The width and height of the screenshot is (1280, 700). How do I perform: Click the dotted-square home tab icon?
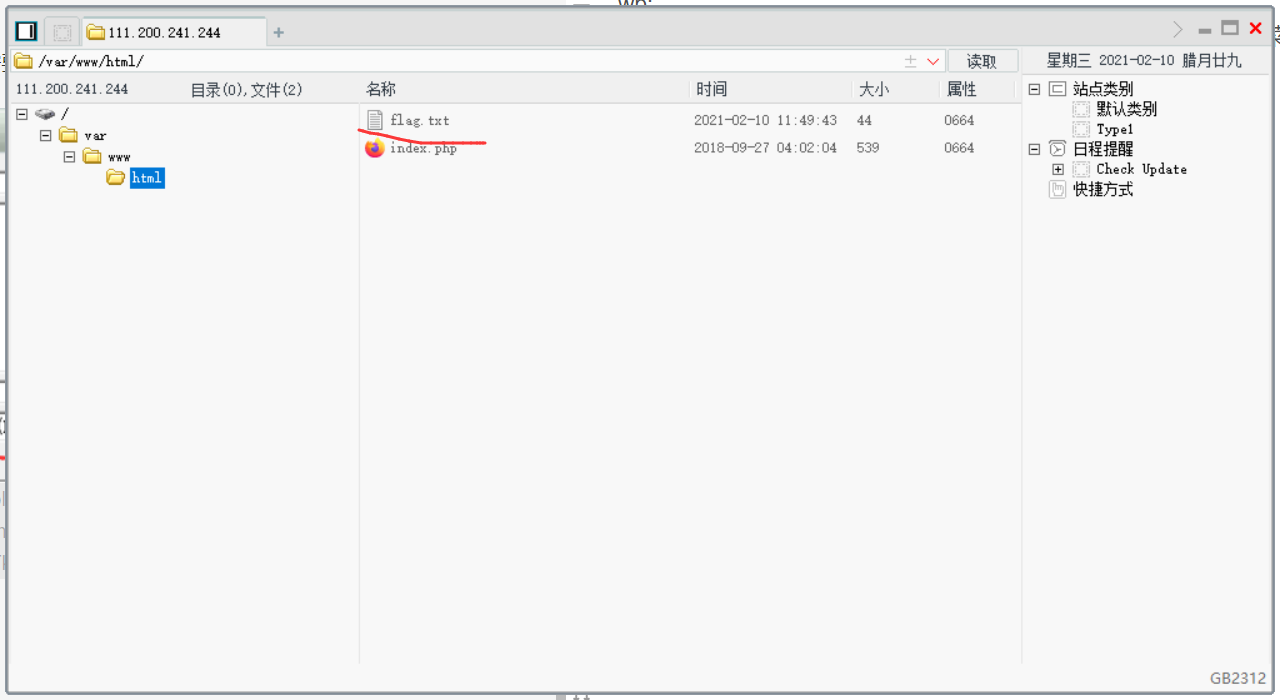point(61,32)
